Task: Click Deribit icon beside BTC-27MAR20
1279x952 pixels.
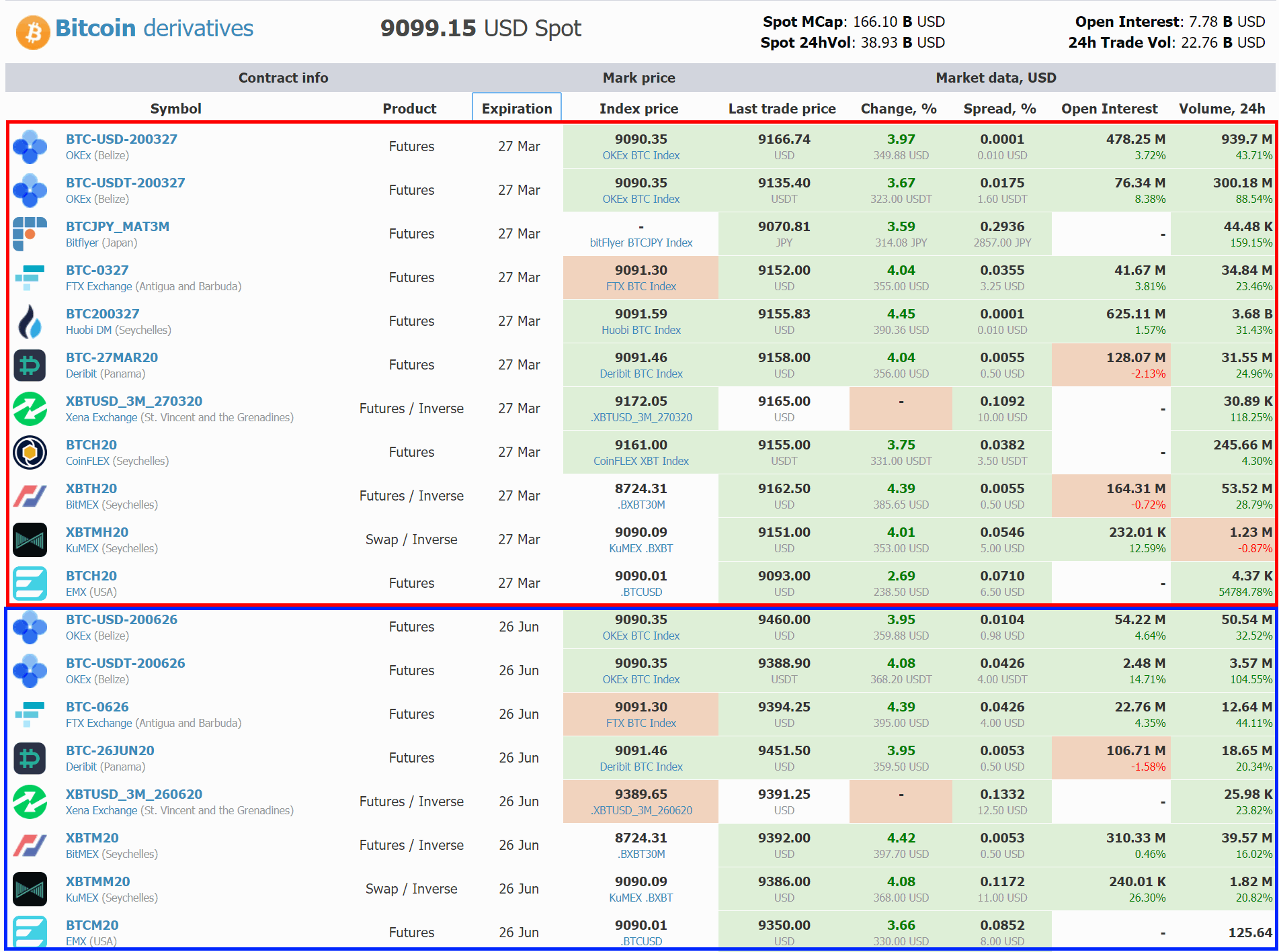Action: click(x=30, y=365)
